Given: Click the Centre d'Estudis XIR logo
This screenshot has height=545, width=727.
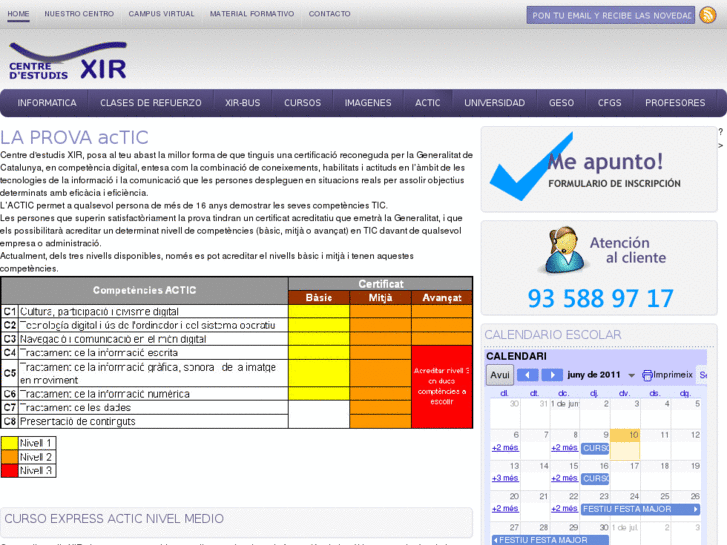Looking at the screenshot, I should pos(68,61).
